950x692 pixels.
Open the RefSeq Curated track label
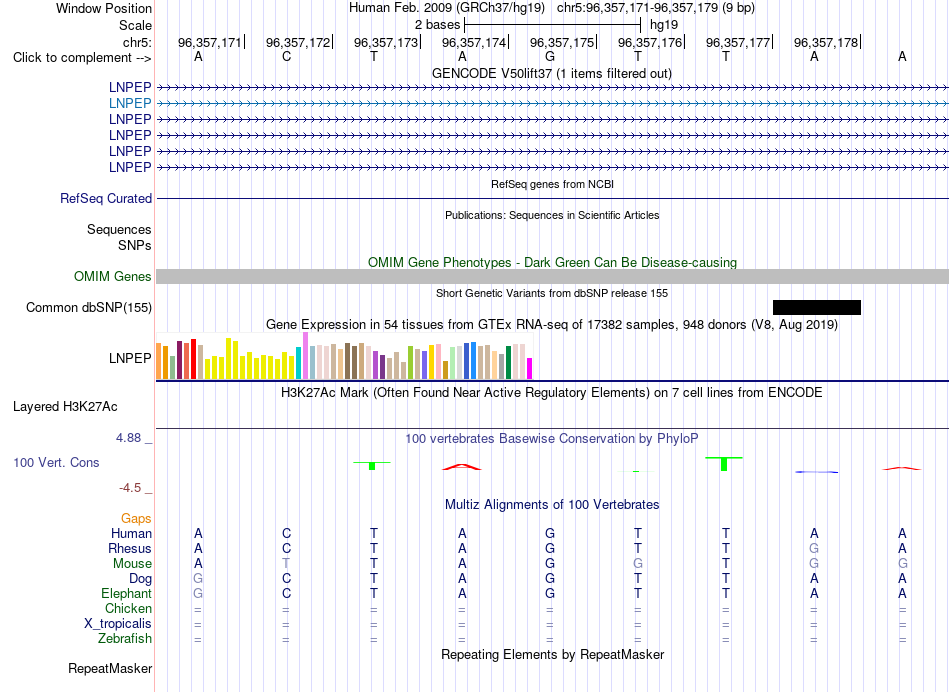click(106, 198)
